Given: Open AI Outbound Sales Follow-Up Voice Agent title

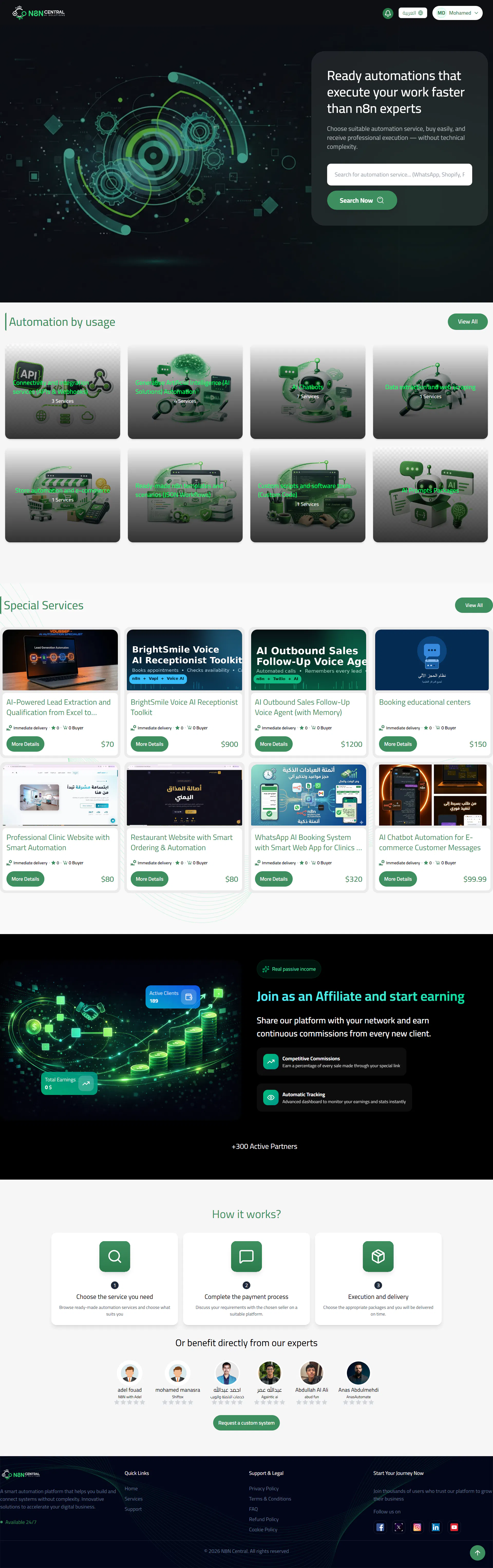Looking at the screenshot, I should tap(302, 707).
